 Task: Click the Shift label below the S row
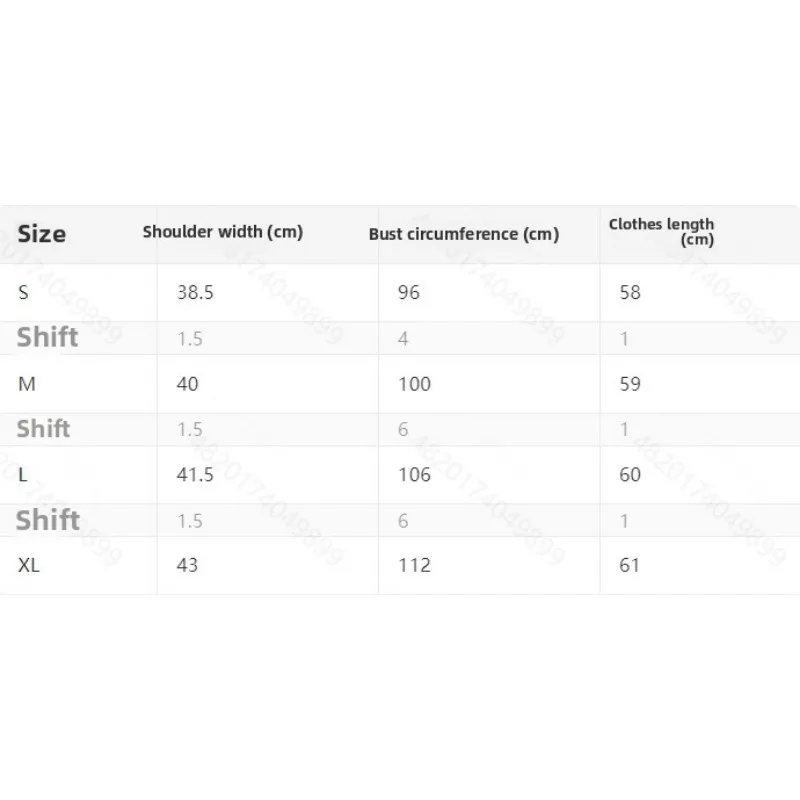(x=47, y=337)
